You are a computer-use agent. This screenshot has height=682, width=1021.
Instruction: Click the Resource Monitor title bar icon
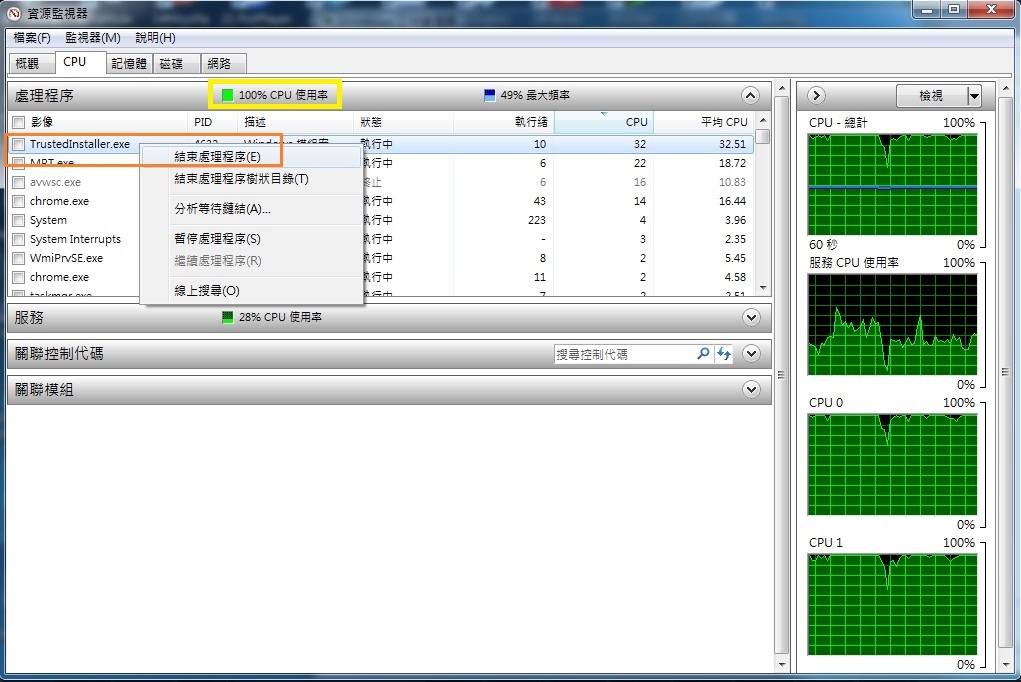(x=14, y=12)
